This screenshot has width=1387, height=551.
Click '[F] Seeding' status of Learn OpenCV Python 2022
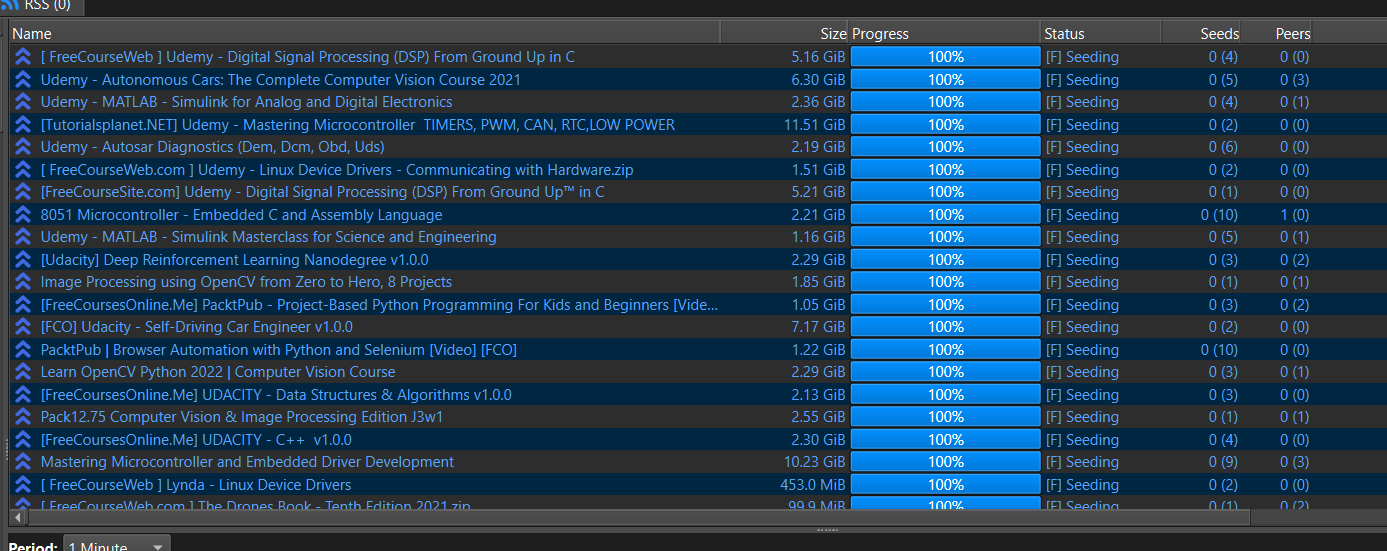pos(1082,372)
